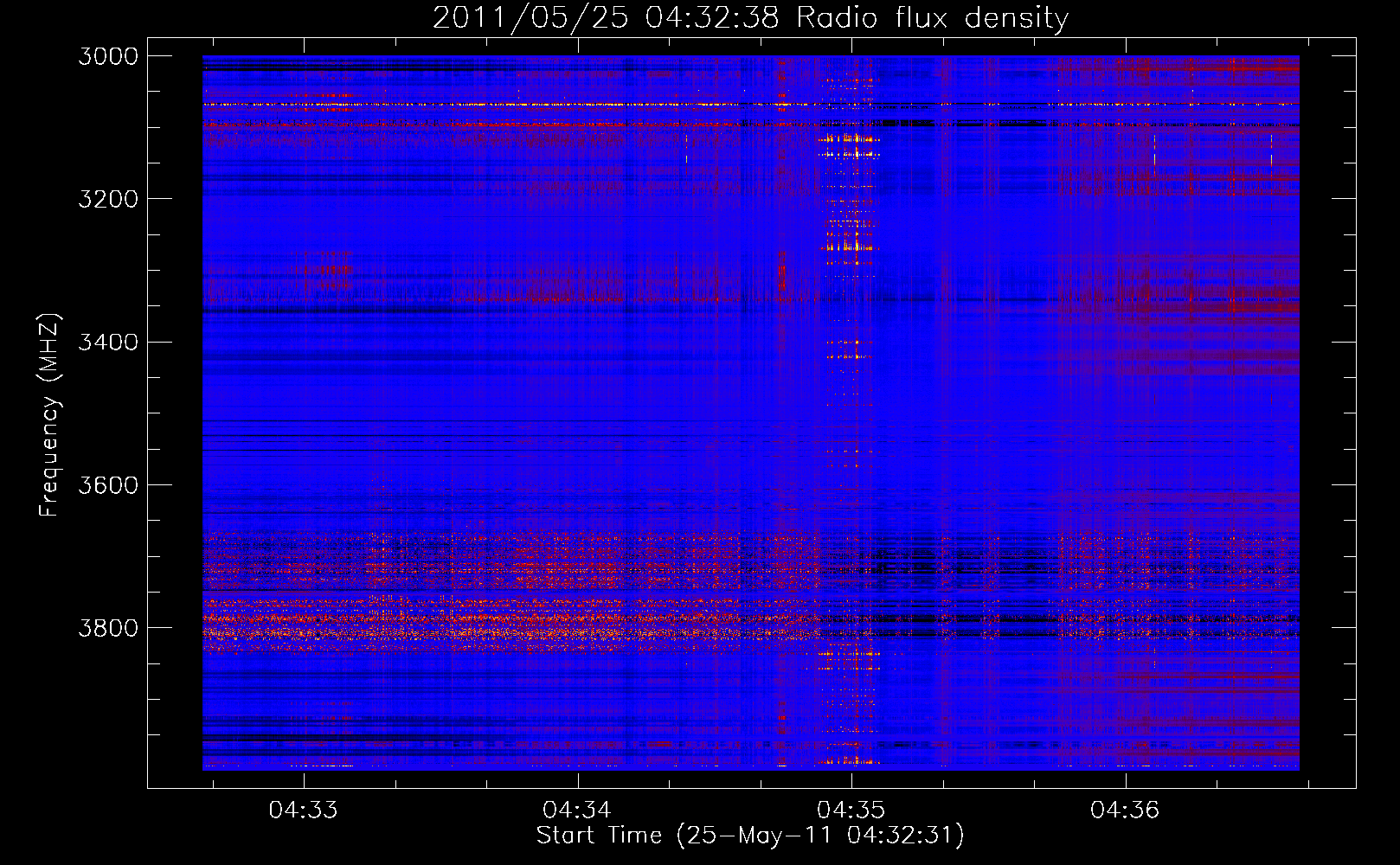Viewport: 1400px width, 865px height.
Task: Click the 3600 frequency axis label
Action: (x=108, y=484)
